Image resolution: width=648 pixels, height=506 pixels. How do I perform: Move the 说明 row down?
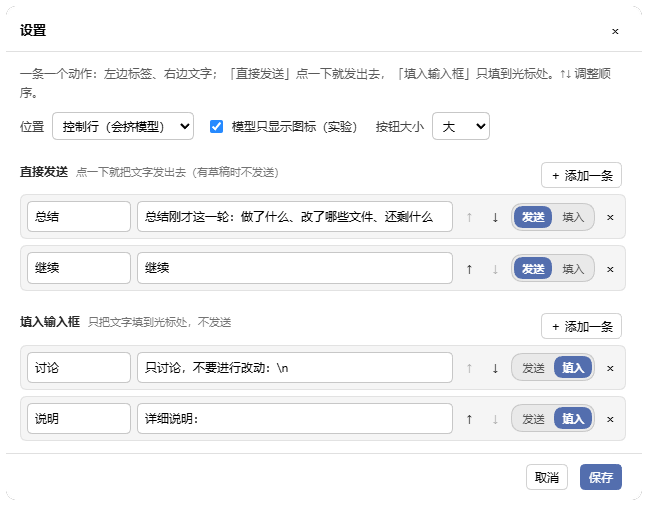(495, 419)
